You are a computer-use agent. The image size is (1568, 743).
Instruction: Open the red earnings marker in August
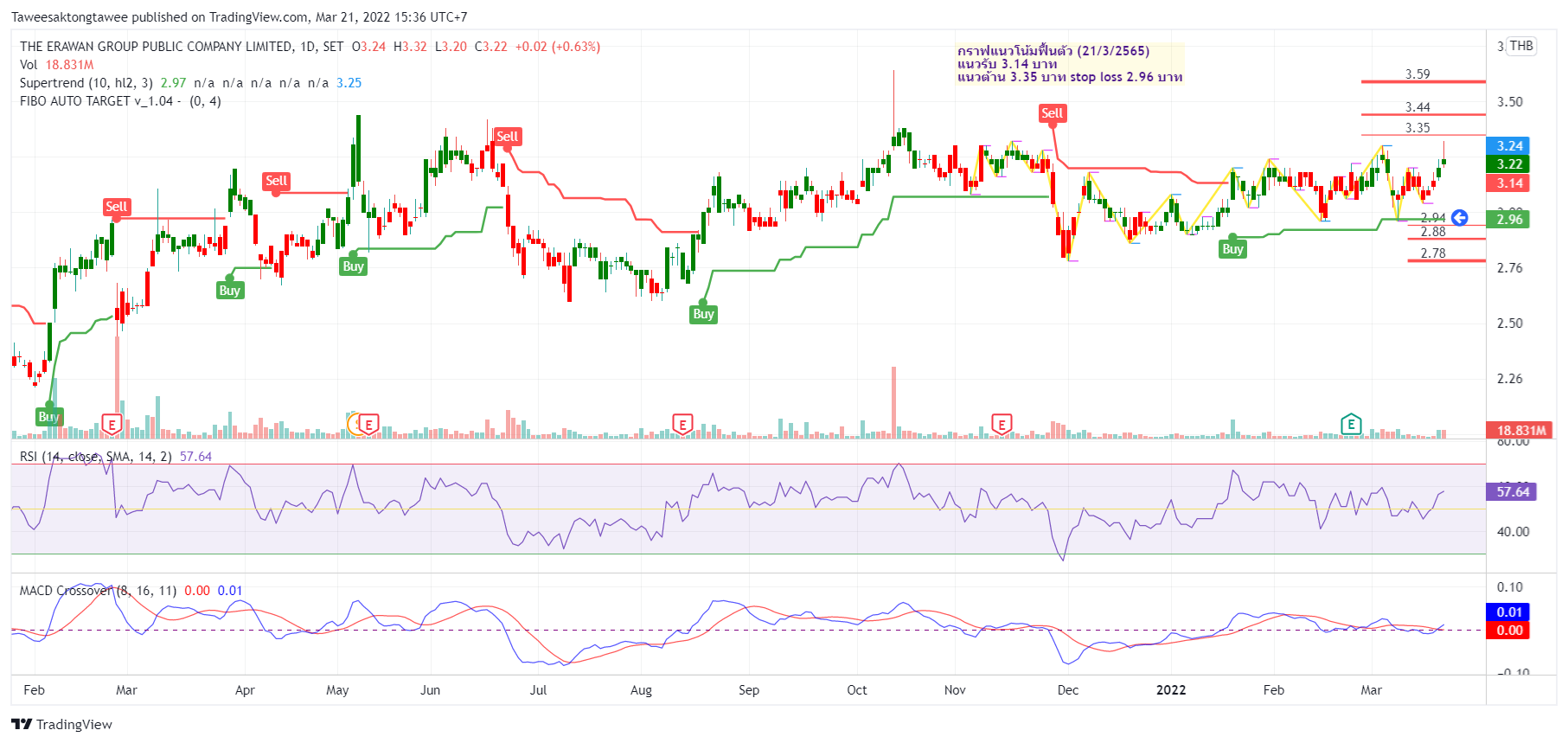coord(682,425)
